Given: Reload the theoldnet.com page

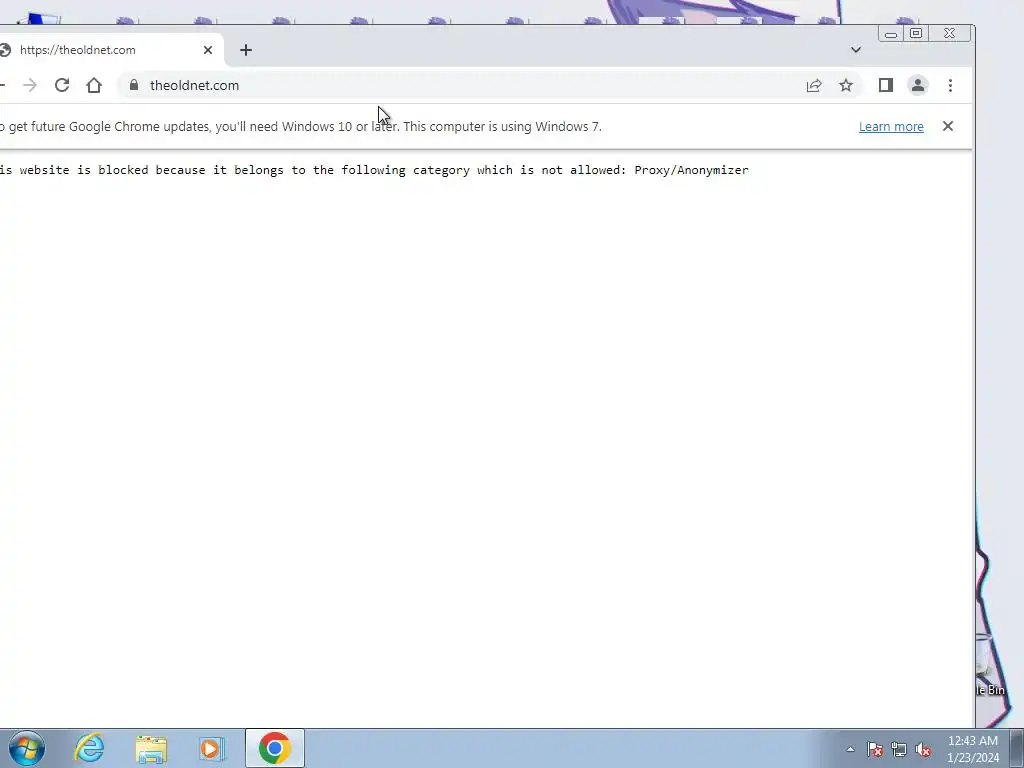Looking at the screenshot, I should pyautogui.click(x=62, y=86).
